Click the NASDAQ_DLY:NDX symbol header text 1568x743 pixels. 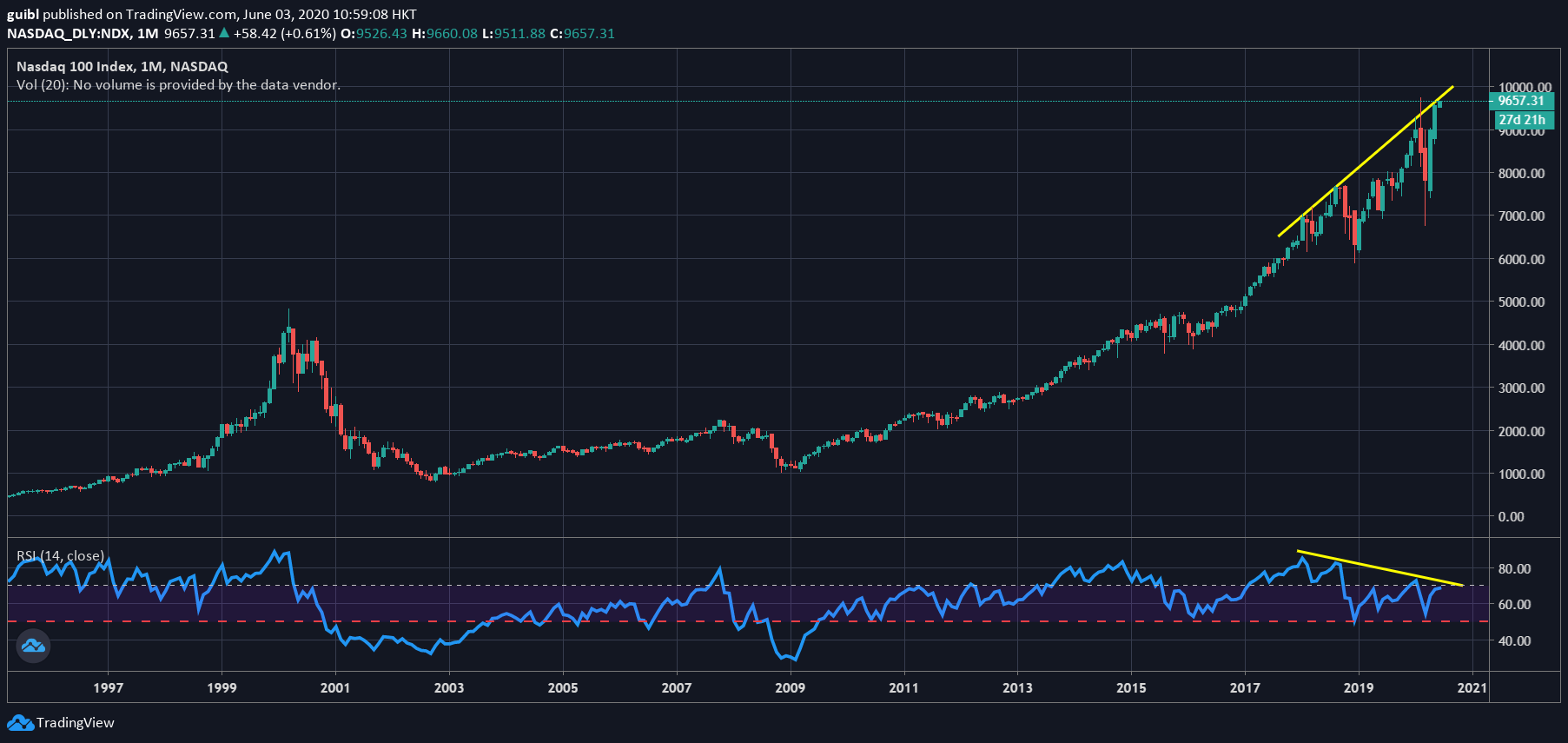pos(69,33)
